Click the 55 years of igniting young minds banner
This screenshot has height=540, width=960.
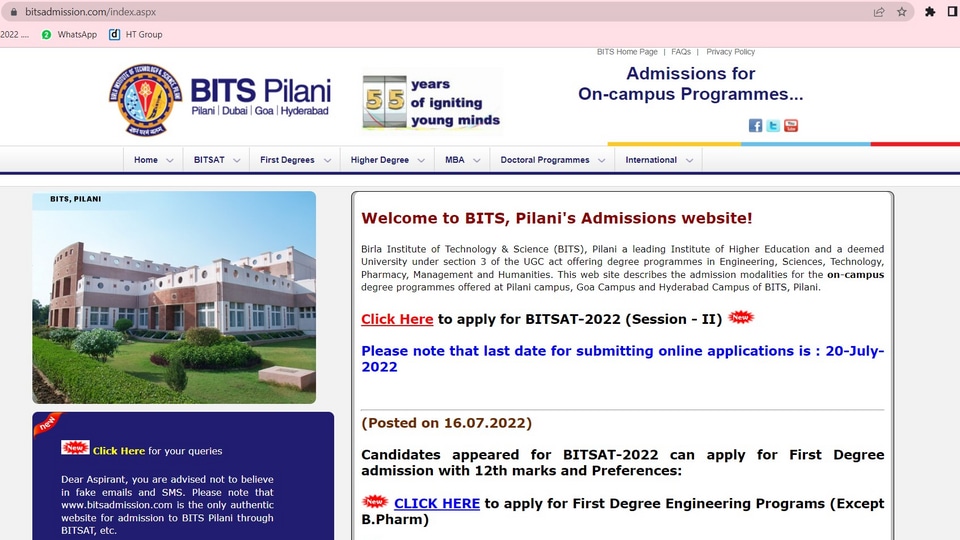pyautogui.click(x=432, y=102)
